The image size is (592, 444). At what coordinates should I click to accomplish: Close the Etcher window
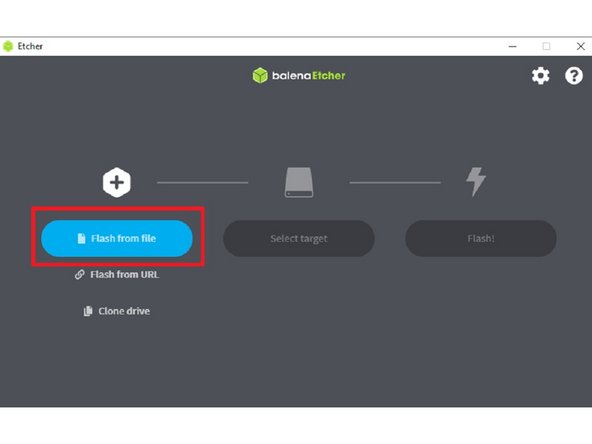[581, 46]
